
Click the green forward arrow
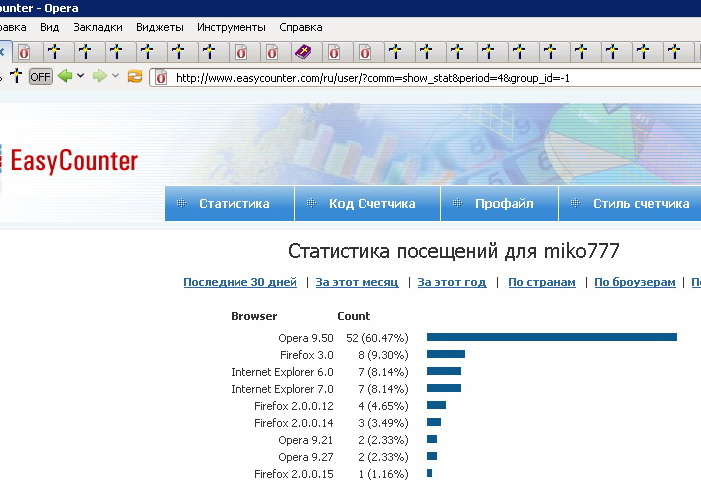point(99,77)
